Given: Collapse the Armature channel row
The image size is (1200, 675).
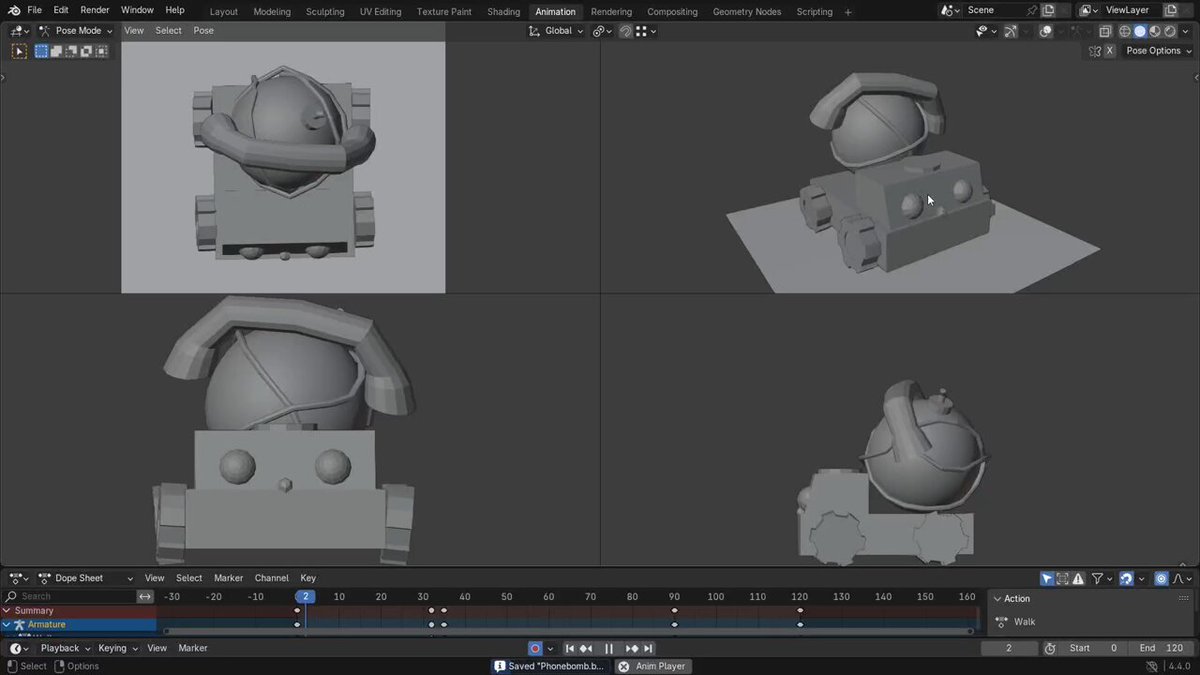Looking at the screenshot, I should click(x=8, y=625).
